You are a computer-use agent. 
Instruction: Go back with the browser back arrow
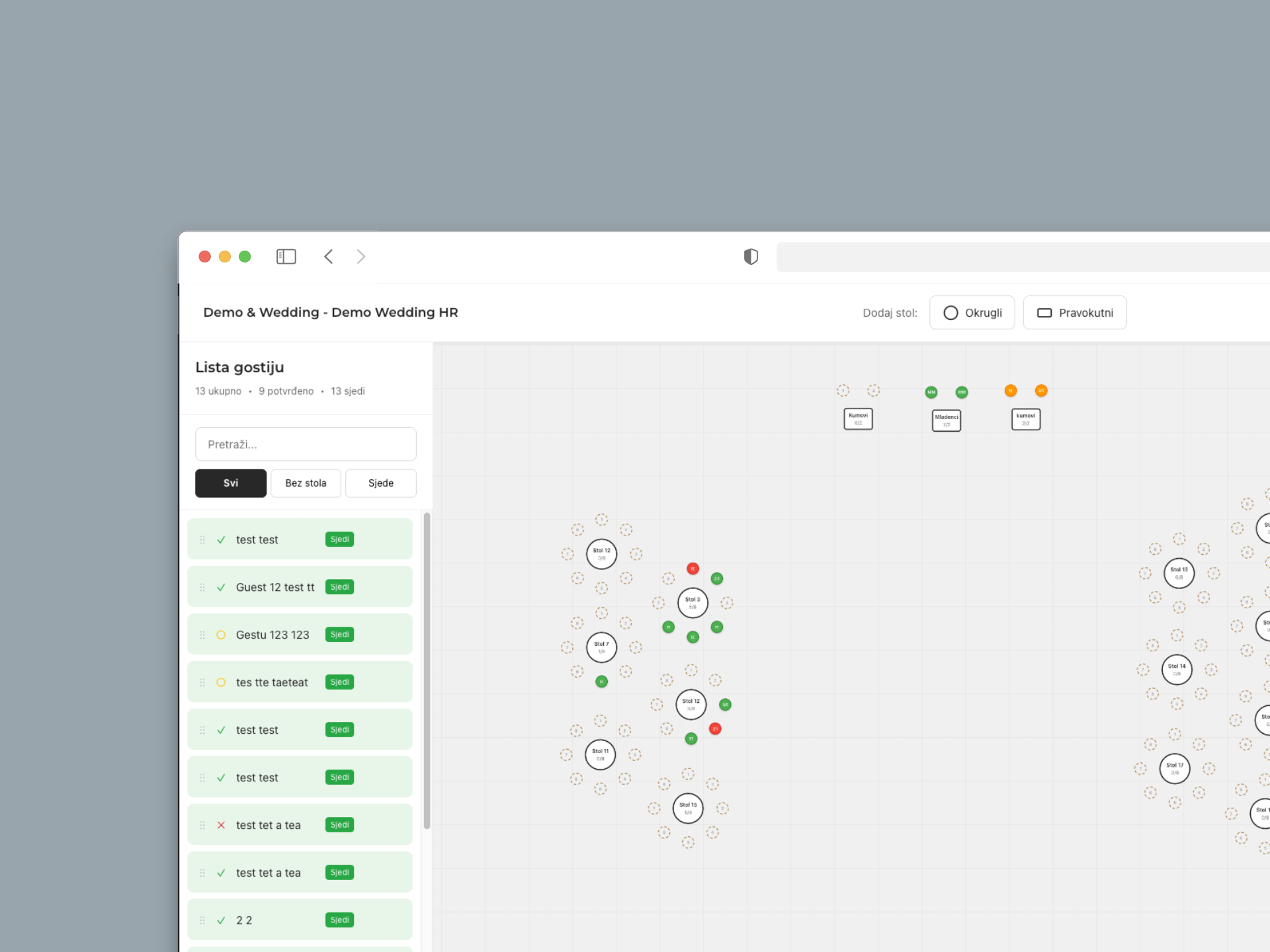point(328,257)
